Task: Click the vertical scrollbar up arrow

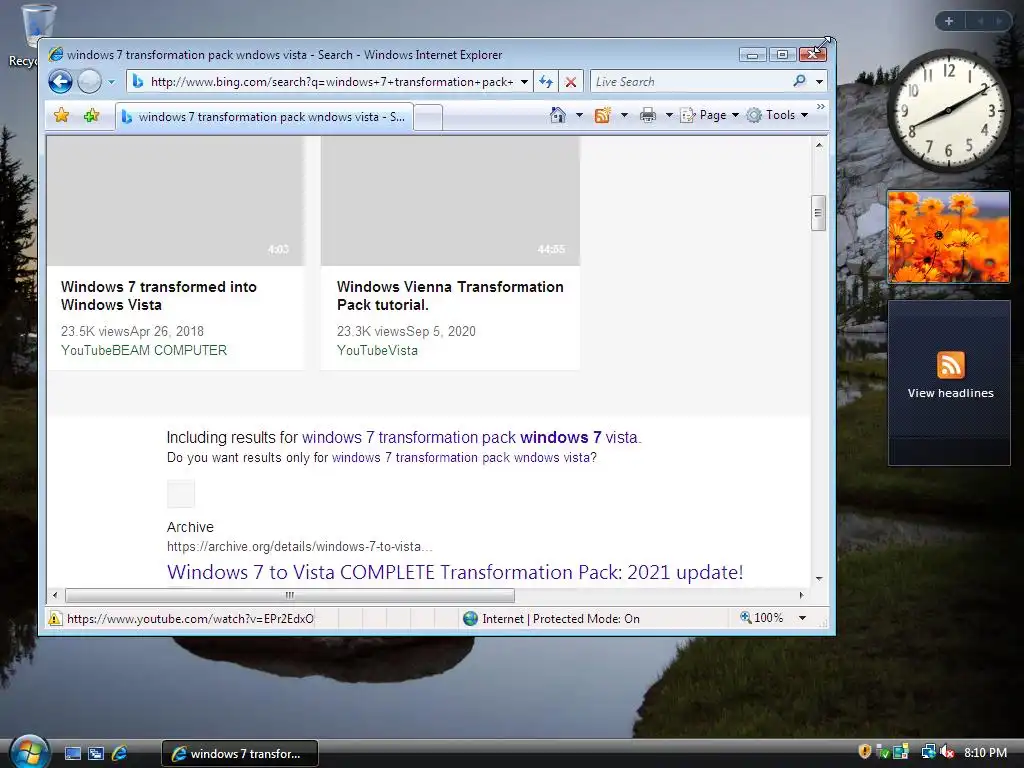Action: coord(818,145)
